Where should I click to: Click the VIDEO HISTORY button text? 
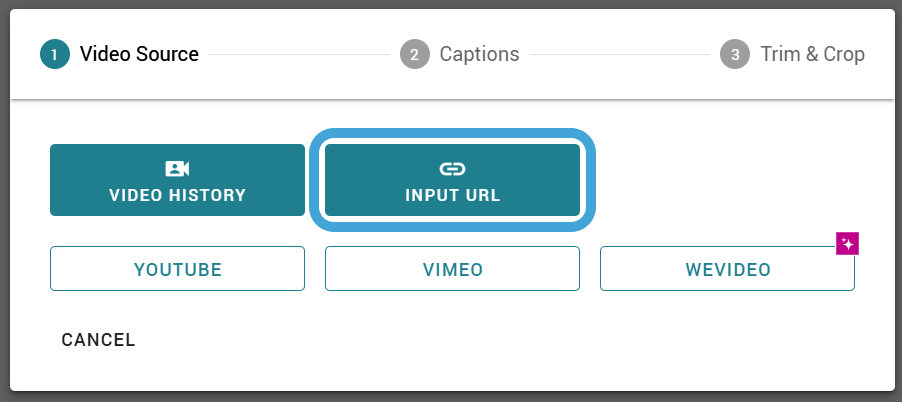coord(177,195)
